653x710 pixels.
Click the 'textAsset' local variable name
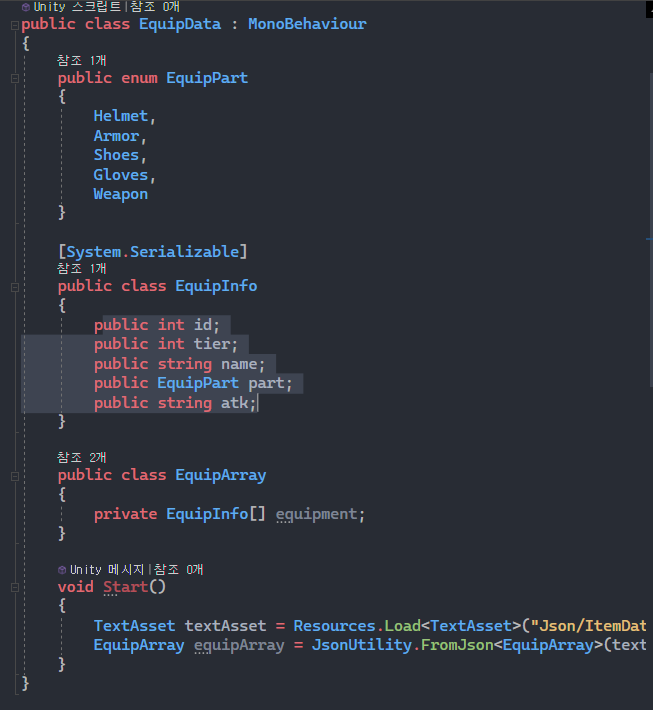(x=225, y=626)
